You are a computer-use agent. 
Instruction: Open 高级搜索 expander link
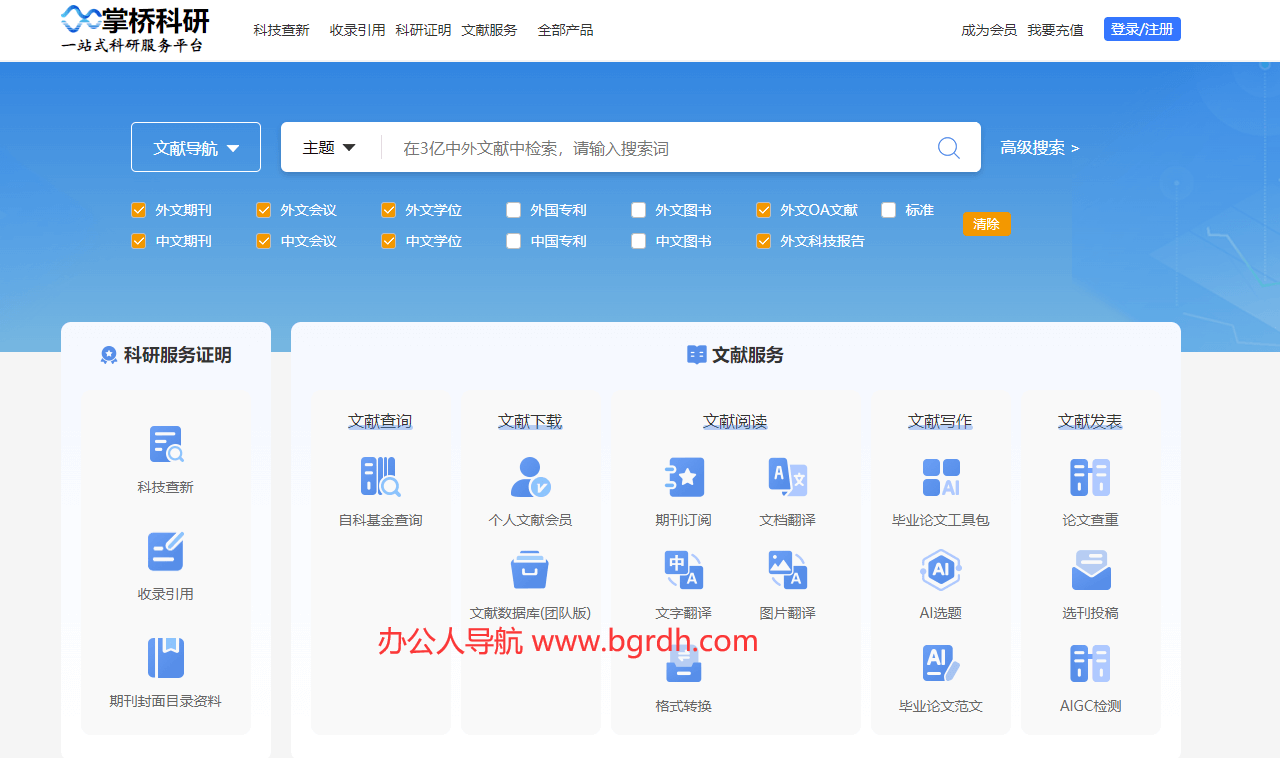coord(1039,148)
